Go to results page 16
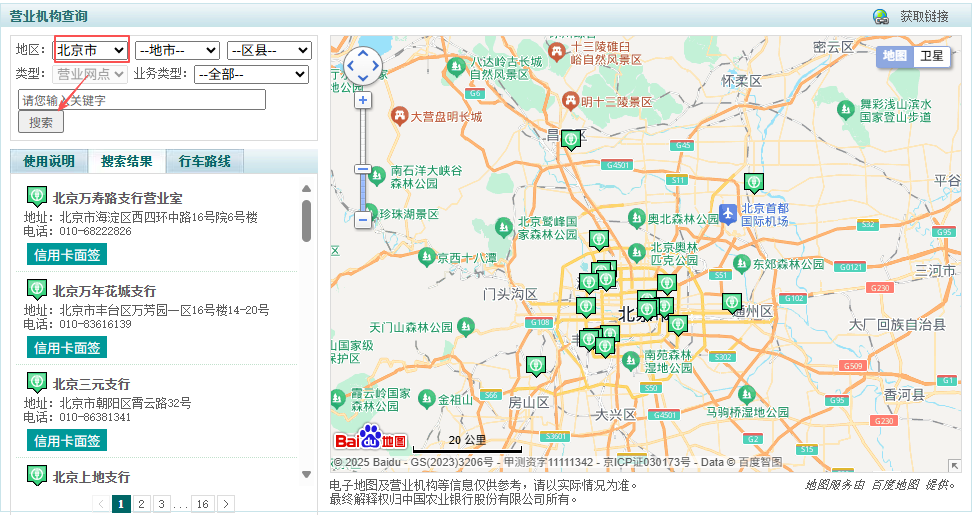The height and width of the screenshot is (515, 972). (203, 504)
